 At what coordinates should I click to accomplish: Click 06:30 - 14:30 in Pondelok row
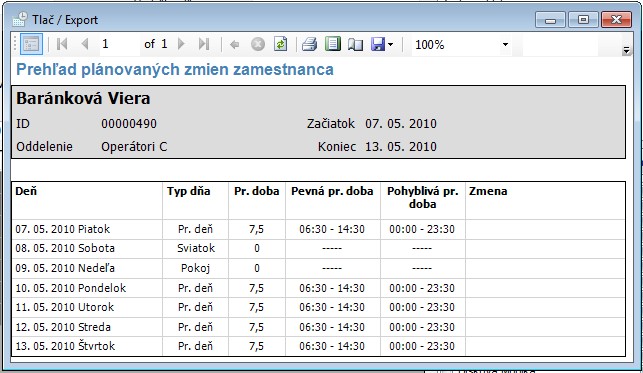coord(332,288)
